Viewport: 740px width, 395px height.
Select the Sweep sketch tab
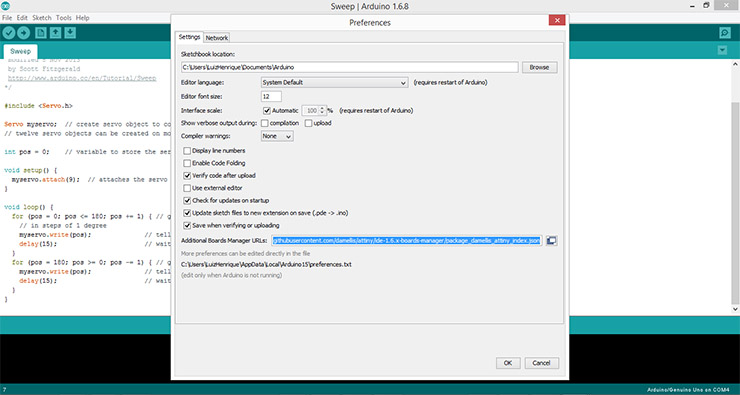20,51
